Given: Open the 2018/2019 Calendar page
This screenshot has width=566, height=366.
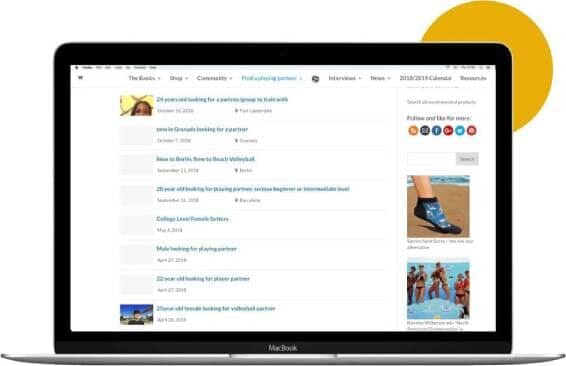Looking at the screenshot, I should pyautogui.click(x=425, y=78).
